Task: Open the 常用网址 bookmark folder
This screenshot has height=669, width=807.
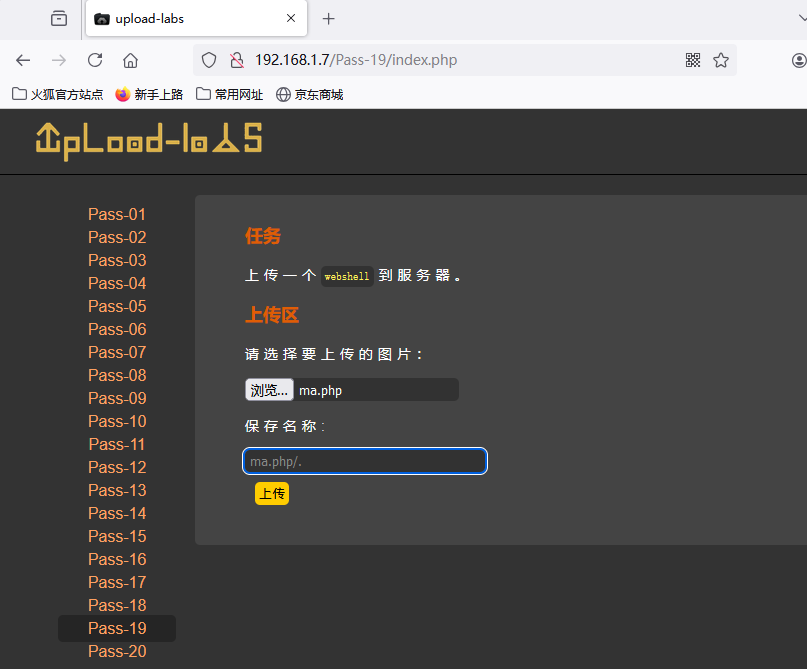Action: [x=230, y=94]
